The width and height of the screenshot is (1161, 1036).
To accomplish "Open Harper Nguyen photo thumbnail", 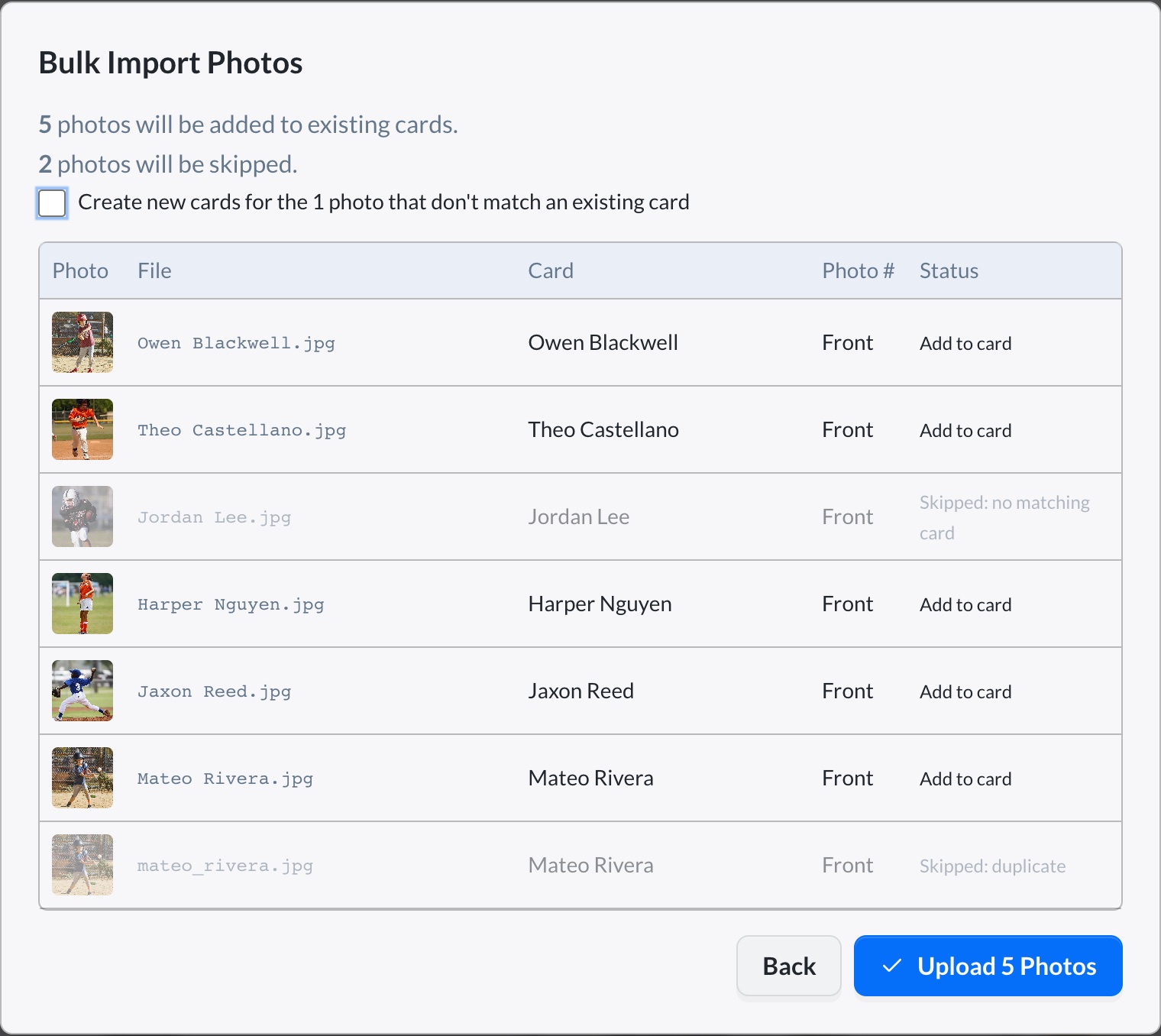I will 82,604.
